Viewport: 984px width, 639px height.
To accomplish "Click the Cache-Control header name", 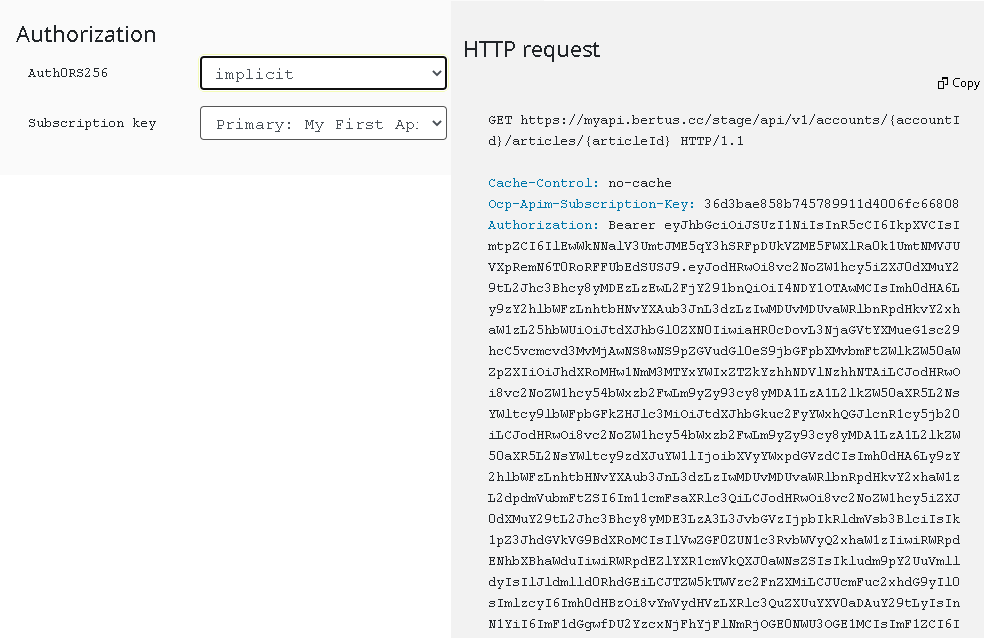I will tap(542, 183).
